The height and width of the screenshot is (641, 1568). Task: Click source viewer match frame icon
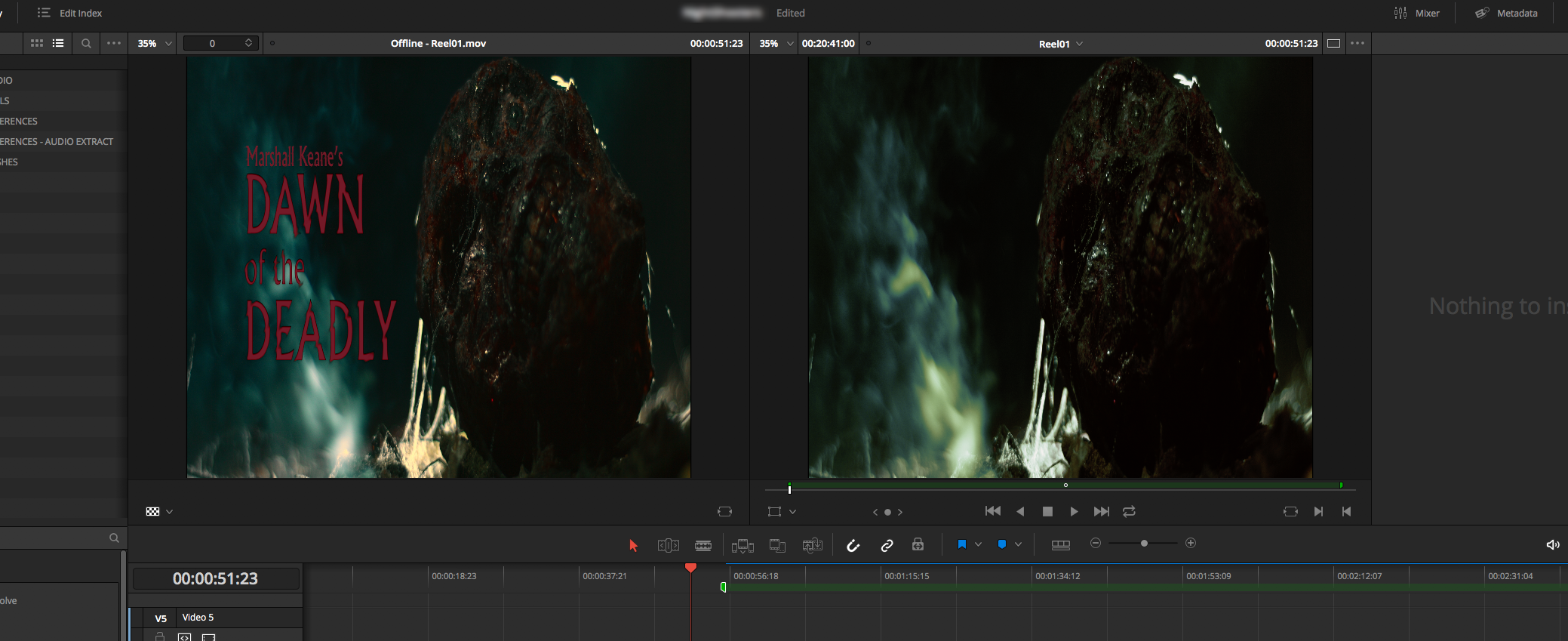724,511
